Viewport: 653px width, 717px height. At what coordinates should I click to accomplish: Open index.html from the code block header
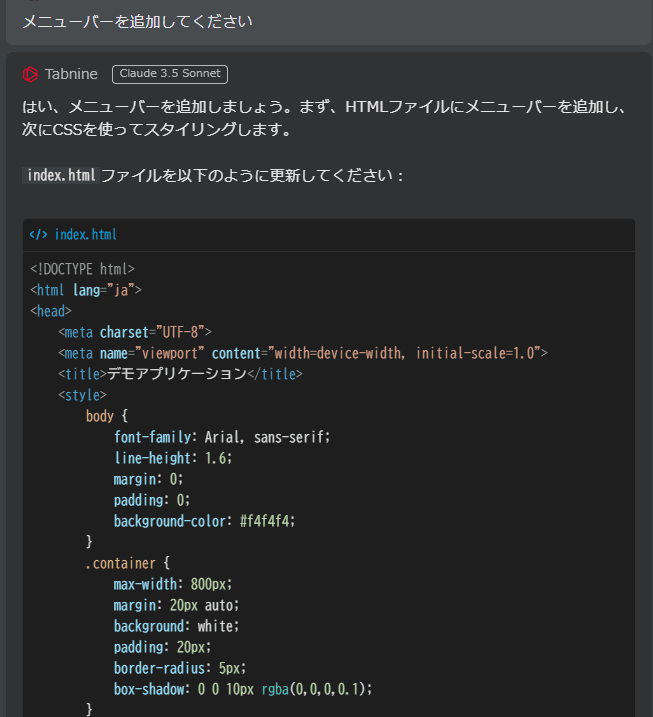(x=85, y=235)
